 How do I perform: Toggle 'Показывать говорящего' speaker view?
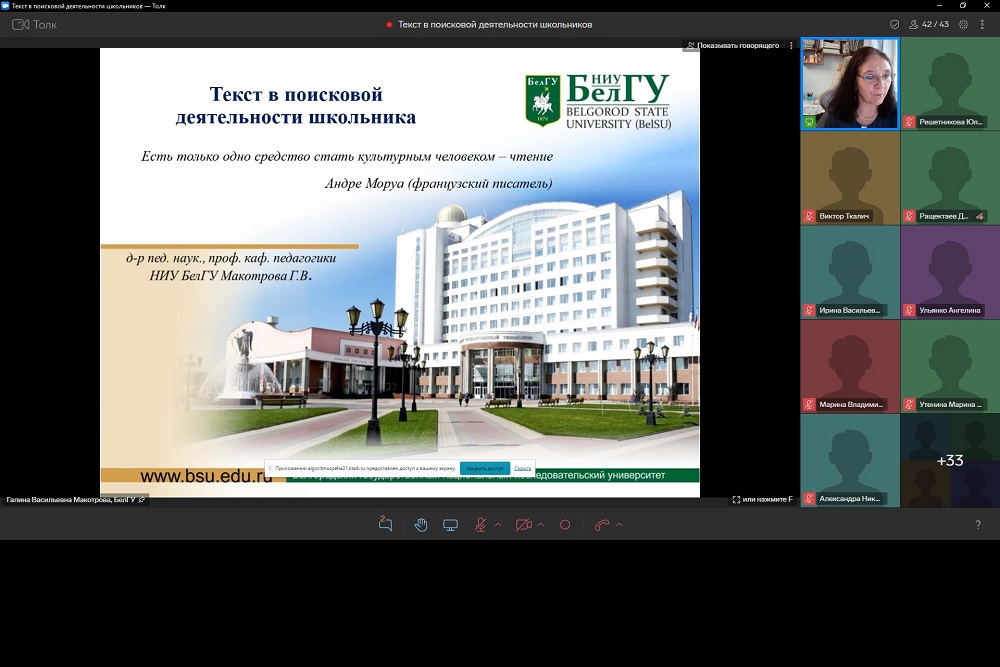tap(731, 46)
